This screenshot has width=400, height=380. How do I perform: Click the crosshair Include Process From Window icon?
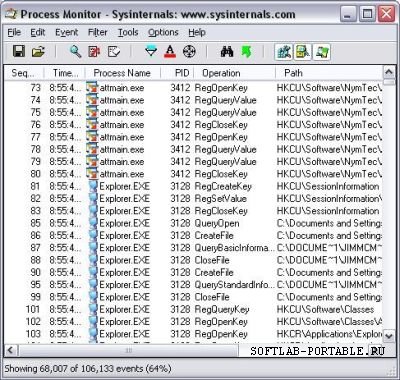coord(189,52)
